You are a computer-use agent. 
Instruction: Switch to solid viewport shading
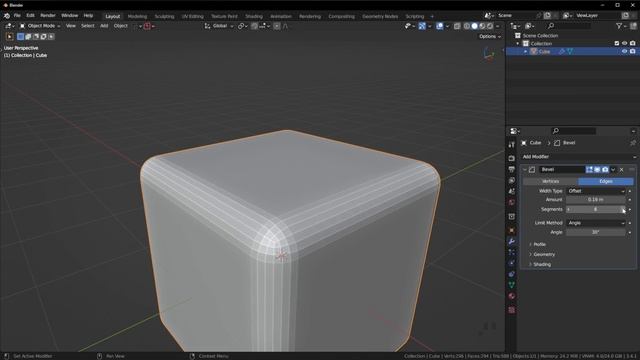tap(474, 26)
